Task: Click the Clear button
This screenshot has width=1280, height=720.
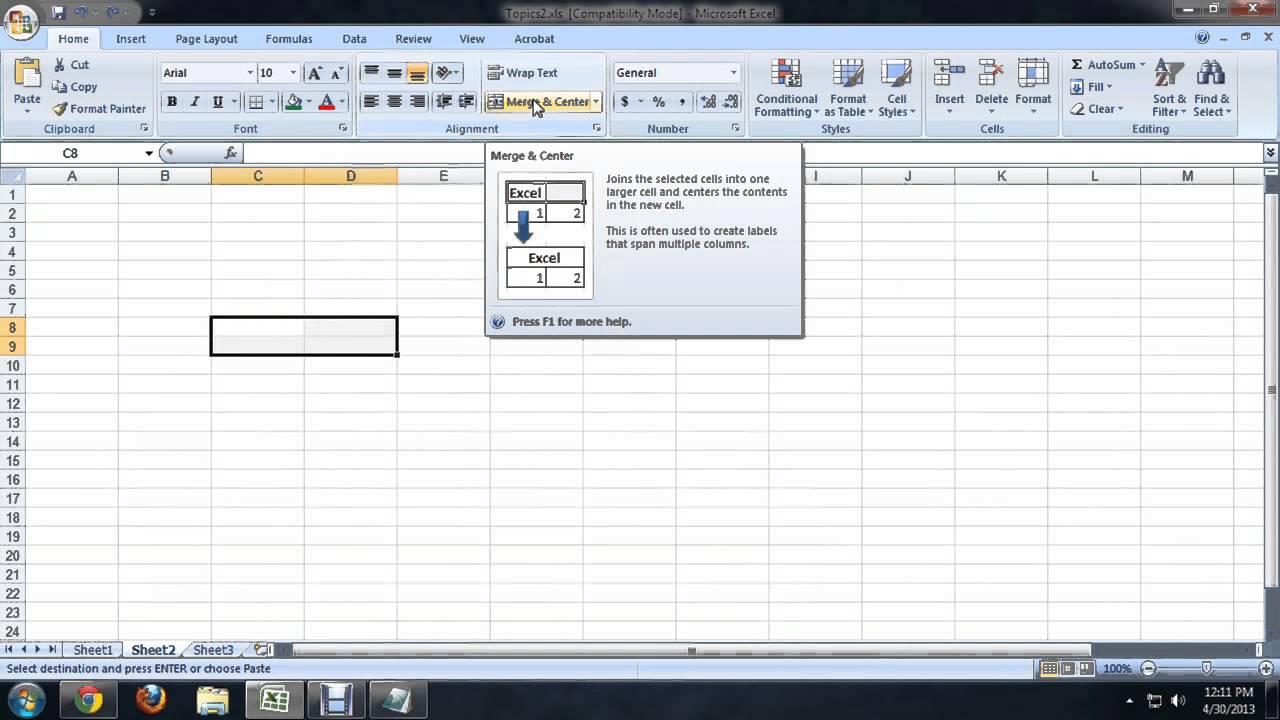Action: (1094, 109)
